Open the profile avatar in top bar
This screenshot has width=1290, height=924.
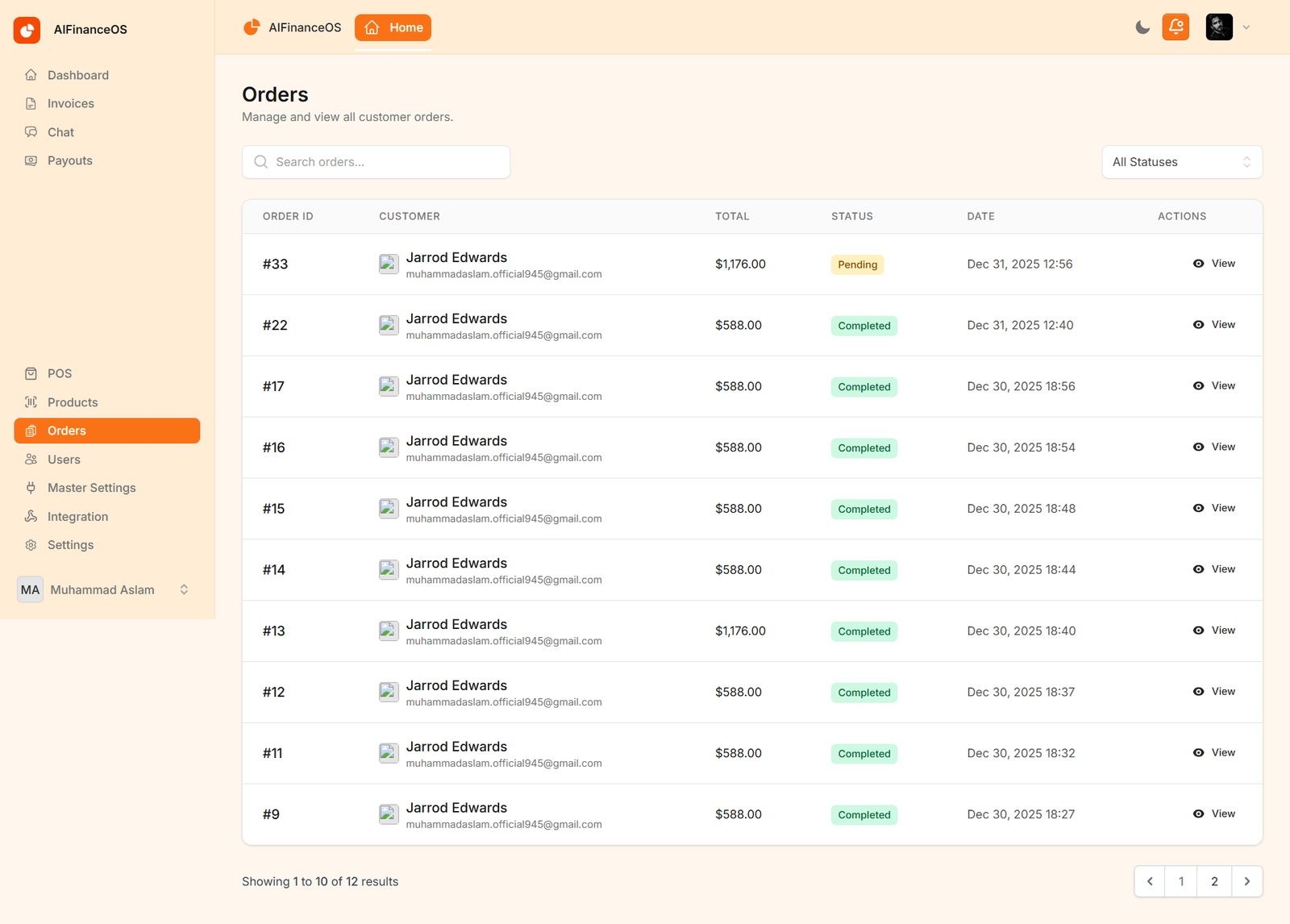(1219, 27)
